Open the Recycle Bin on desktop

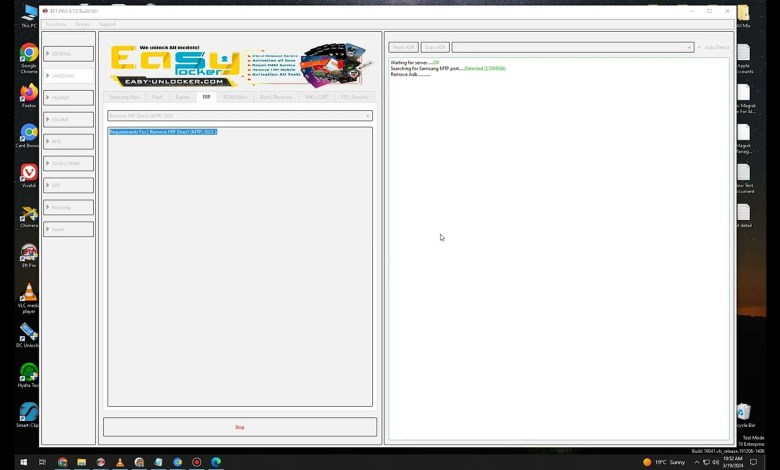coord(743,412)
